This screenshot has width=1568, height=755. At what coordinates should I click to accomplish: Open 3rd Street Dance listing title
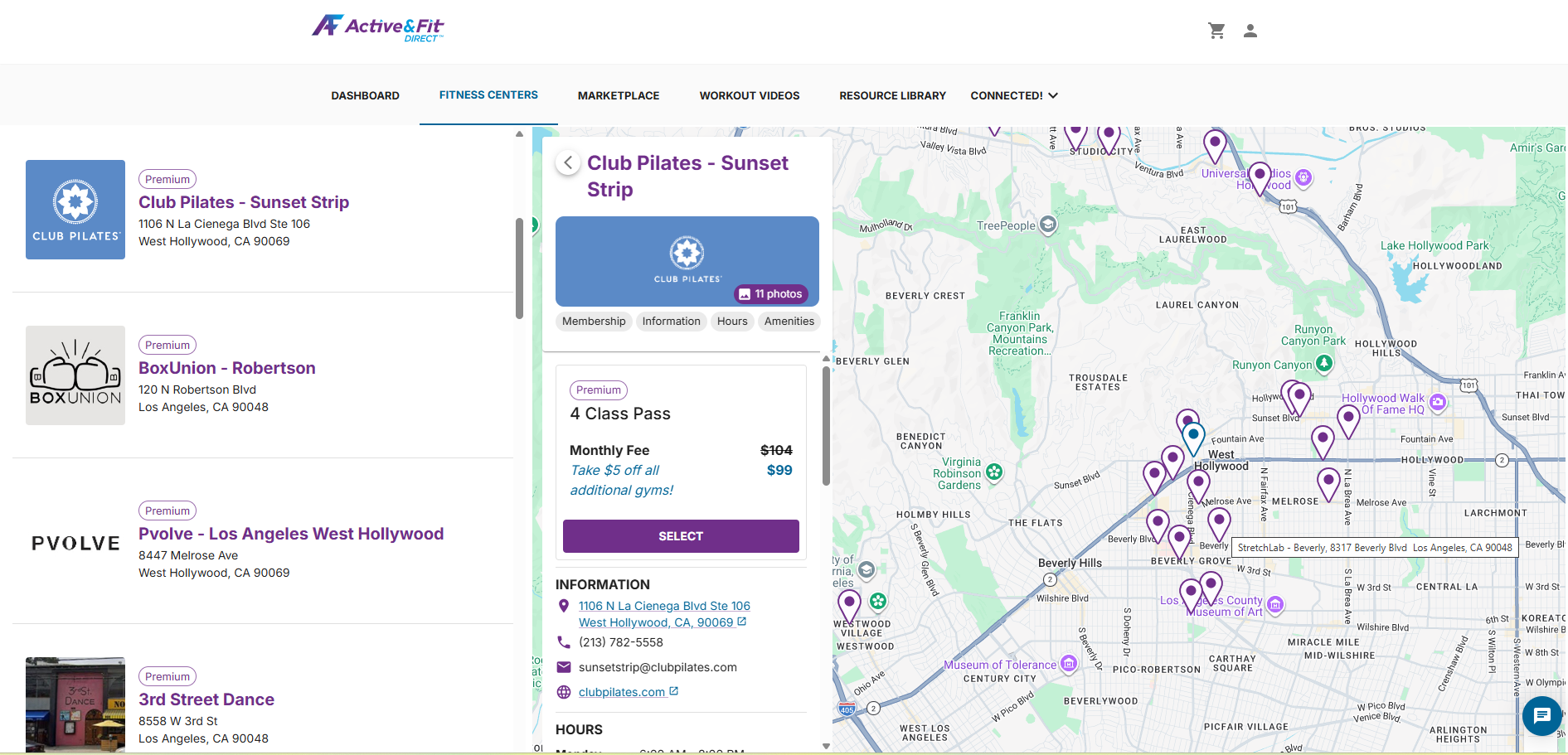206,699
